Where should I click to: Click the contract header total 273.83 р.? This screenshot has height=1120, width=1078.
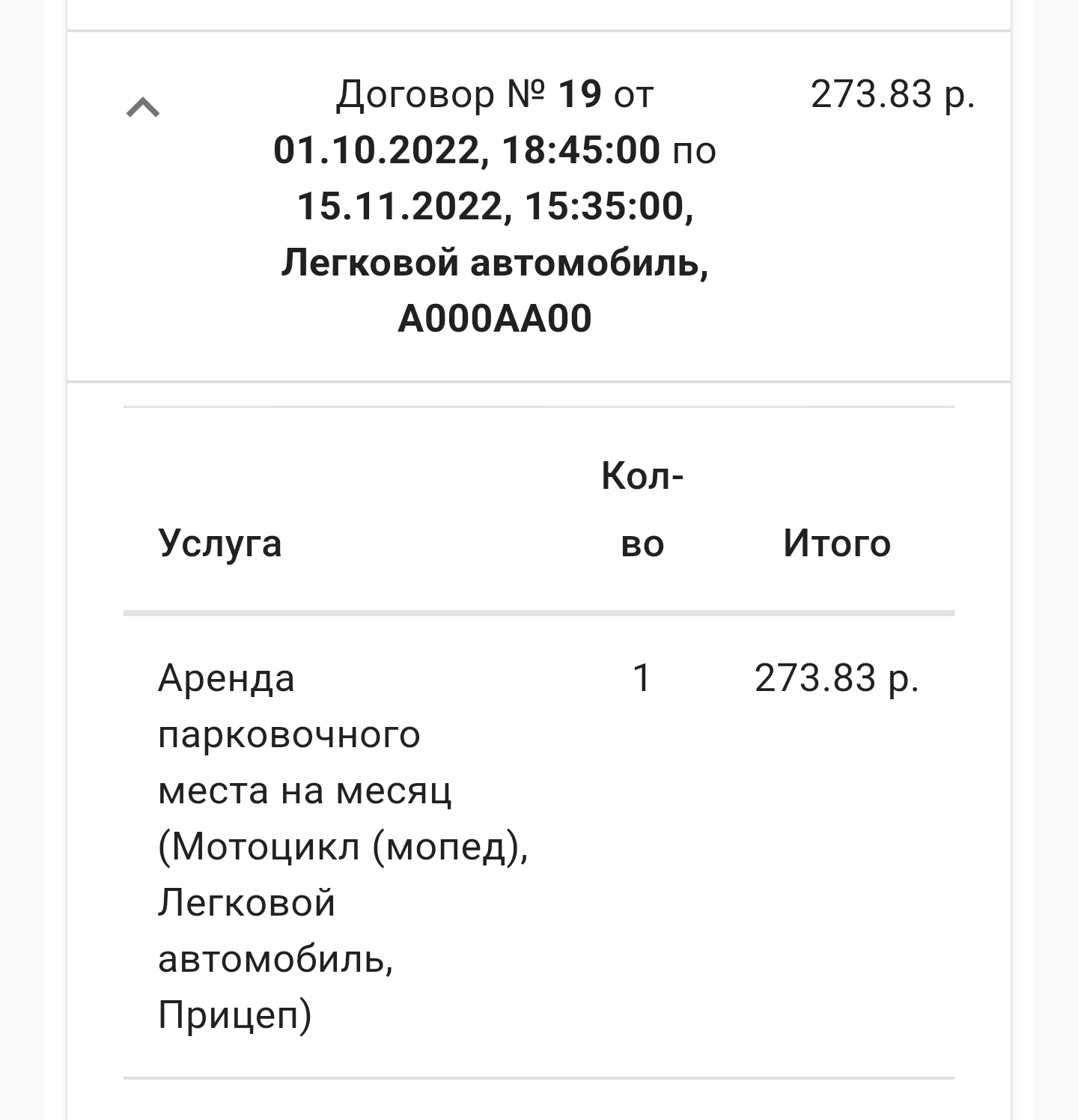tap(892, 95)
